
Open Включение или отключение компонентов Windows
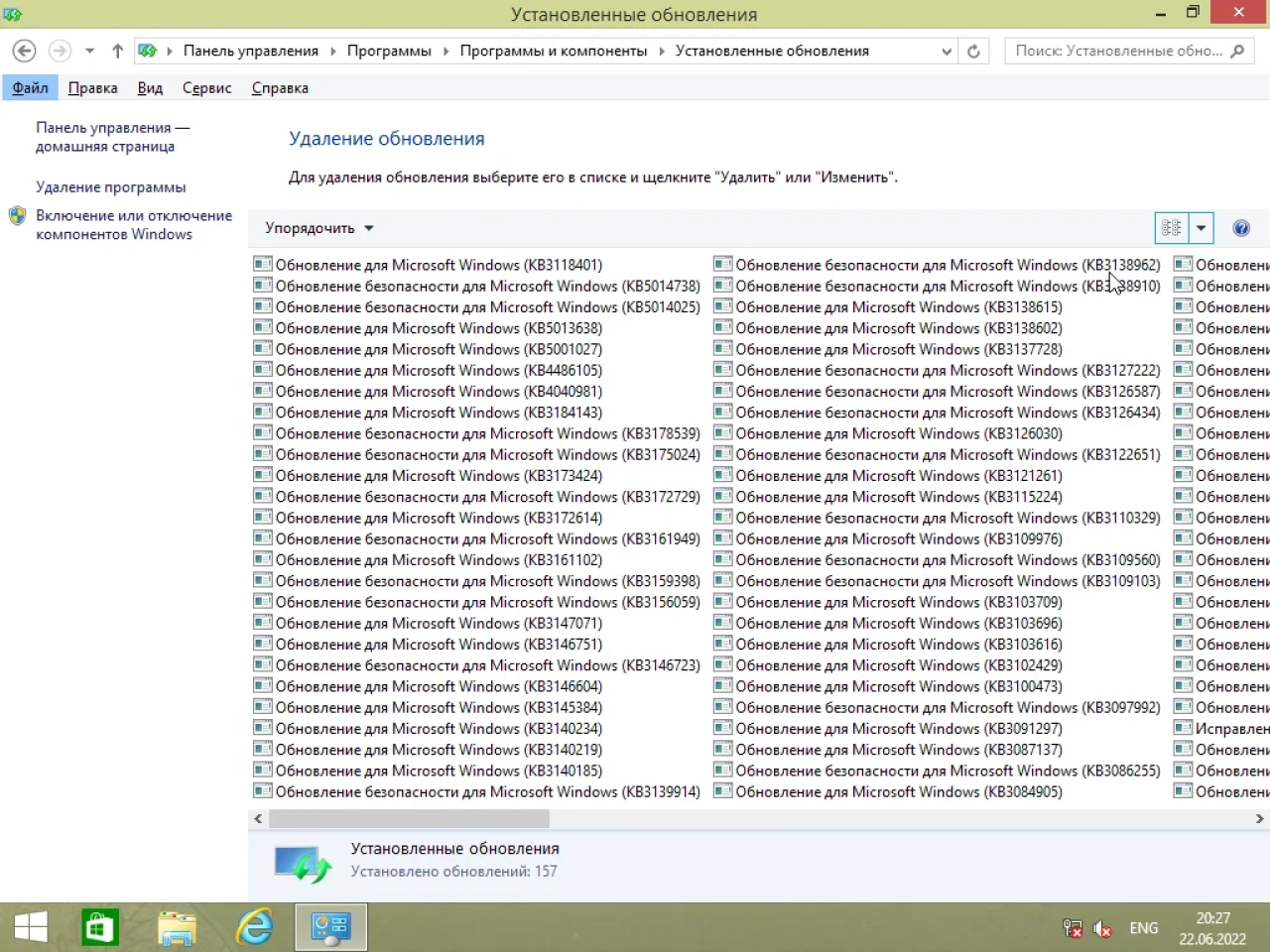click(x=134, y=225)
